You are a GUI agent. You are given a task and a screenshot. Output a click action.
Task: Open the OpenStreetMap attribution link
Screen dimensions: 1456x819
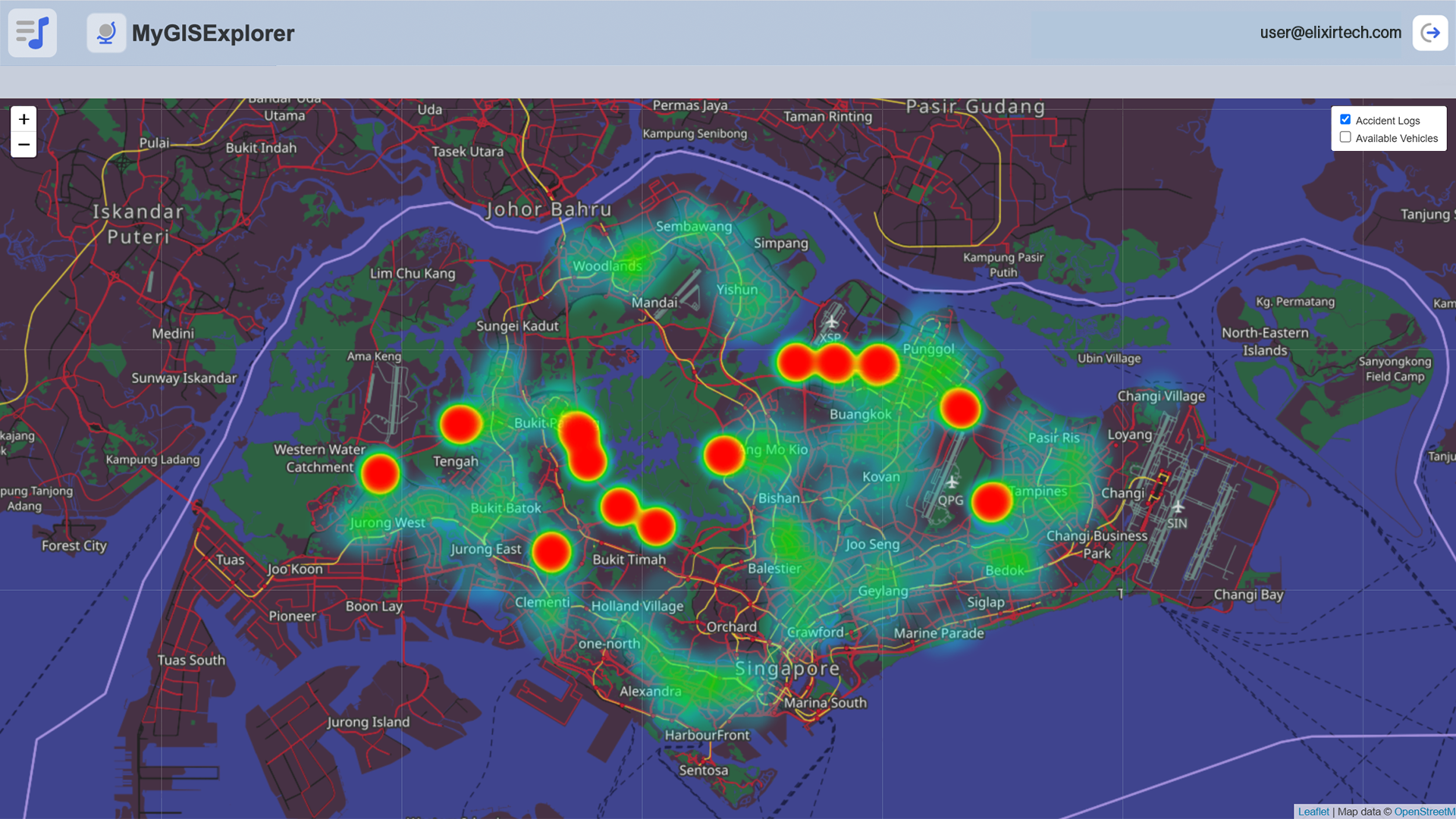tap(1424, 811)
